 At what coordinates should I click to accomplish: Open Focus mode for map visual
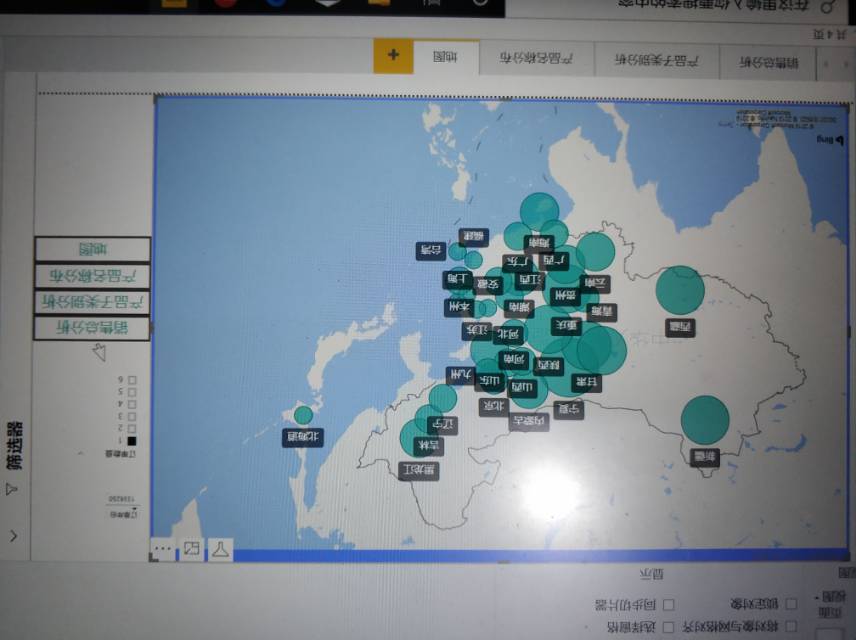(192, 548)
